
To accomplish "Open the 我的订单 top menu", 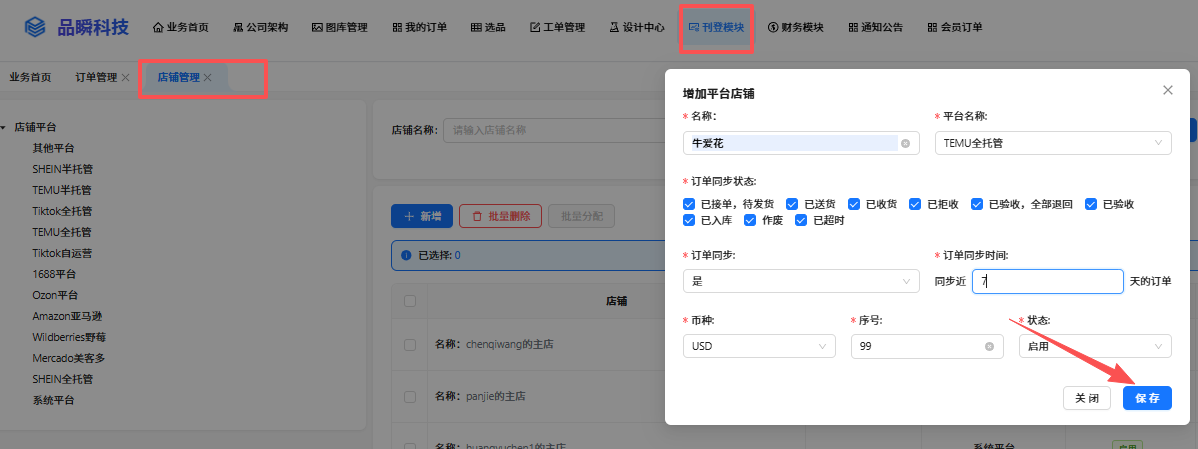I will (x=419, y=27).
